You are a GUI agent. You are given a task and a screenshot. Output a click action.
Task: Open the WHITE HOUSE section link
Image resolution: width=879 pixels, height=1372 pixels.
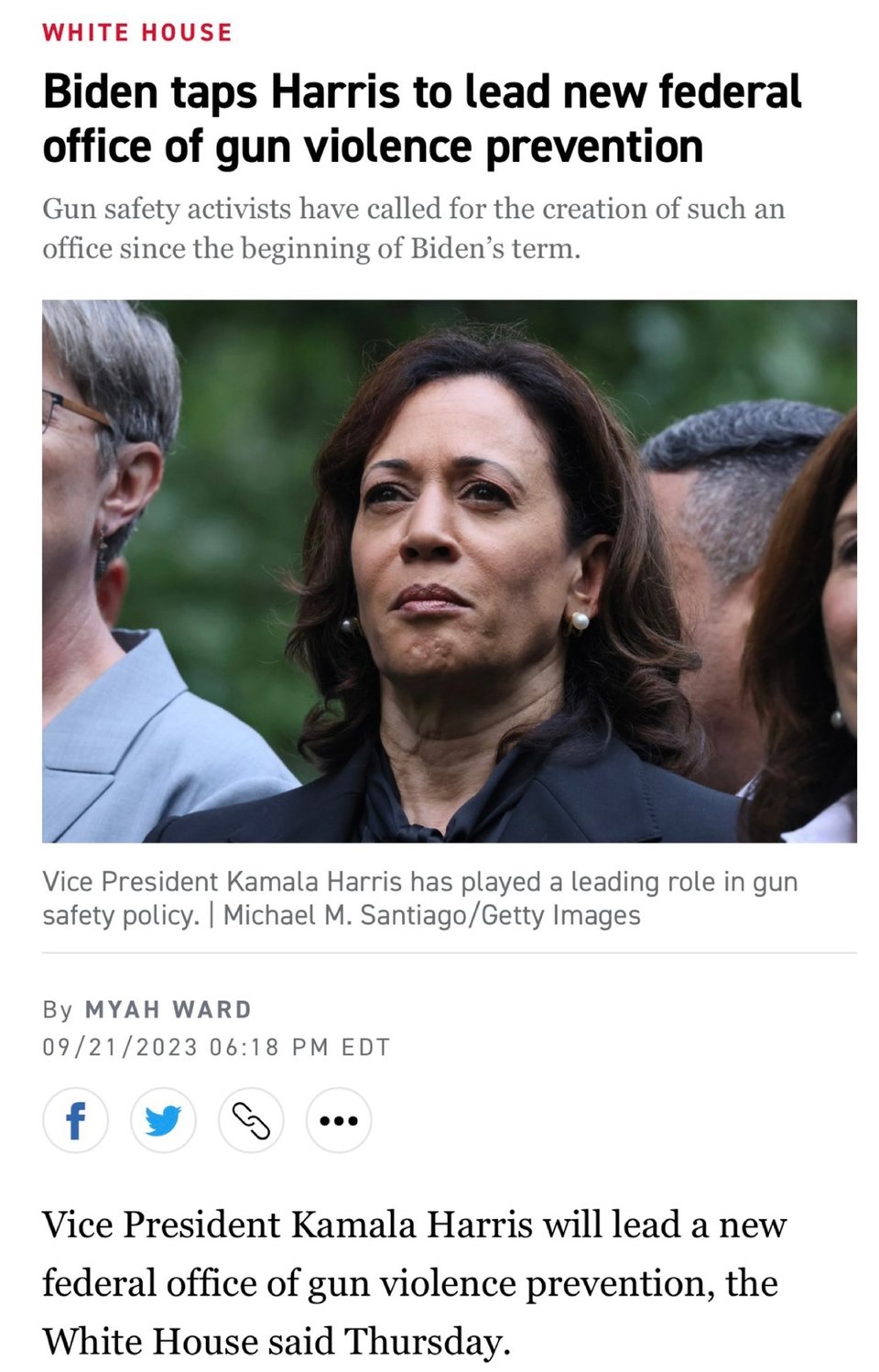[x=137, y=32]
